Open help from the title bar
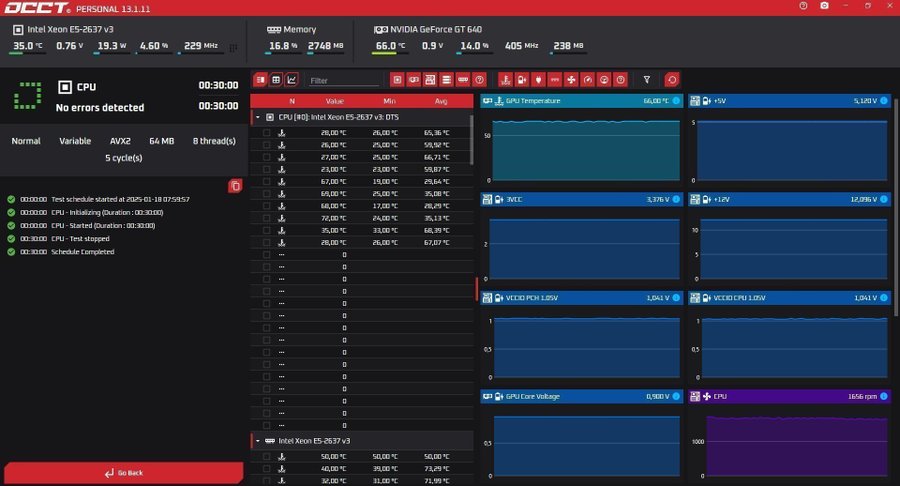 click(x=803, y=6)
